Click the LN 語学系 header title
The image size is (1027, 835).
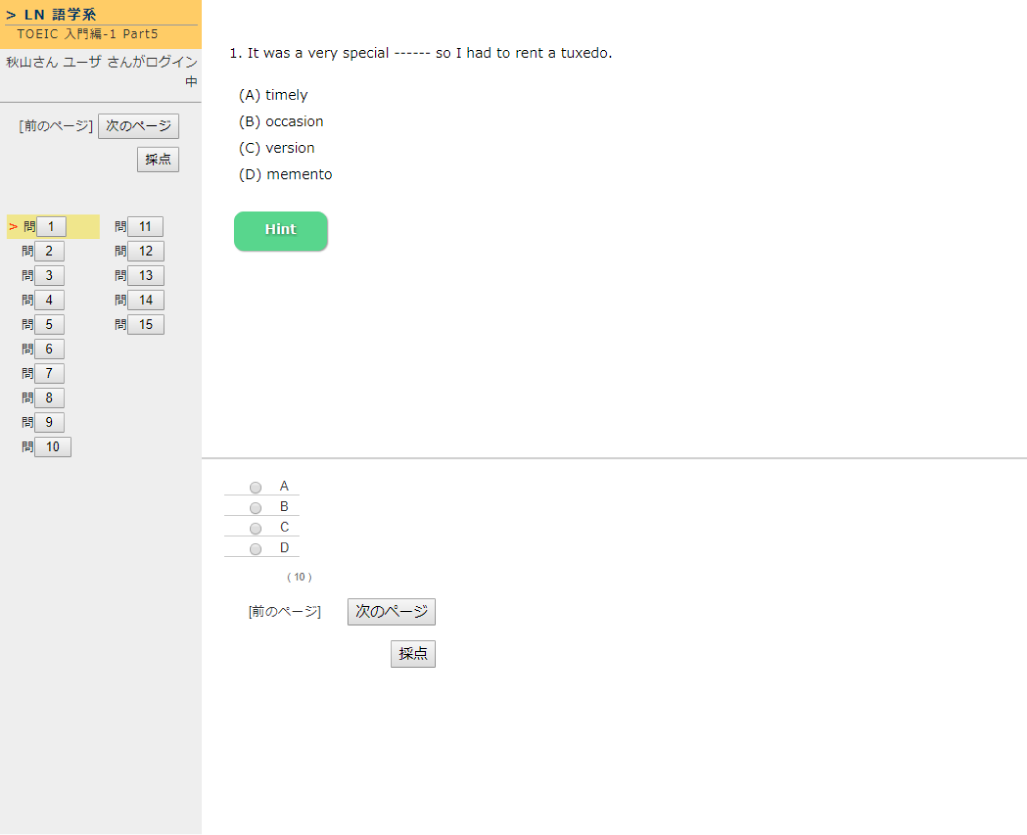[59, 14]
